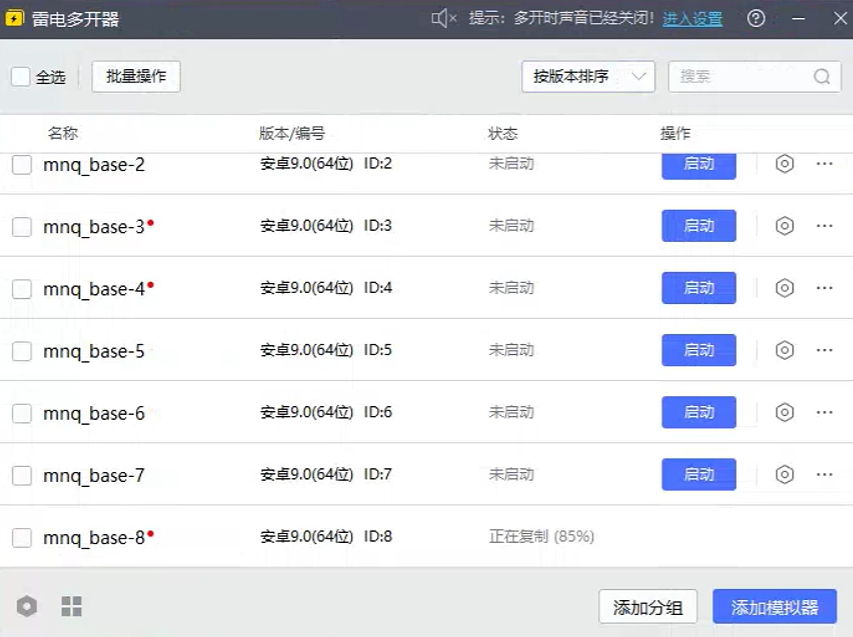
Task: Open more options for mnq_base-4
Action: [824, 288]
